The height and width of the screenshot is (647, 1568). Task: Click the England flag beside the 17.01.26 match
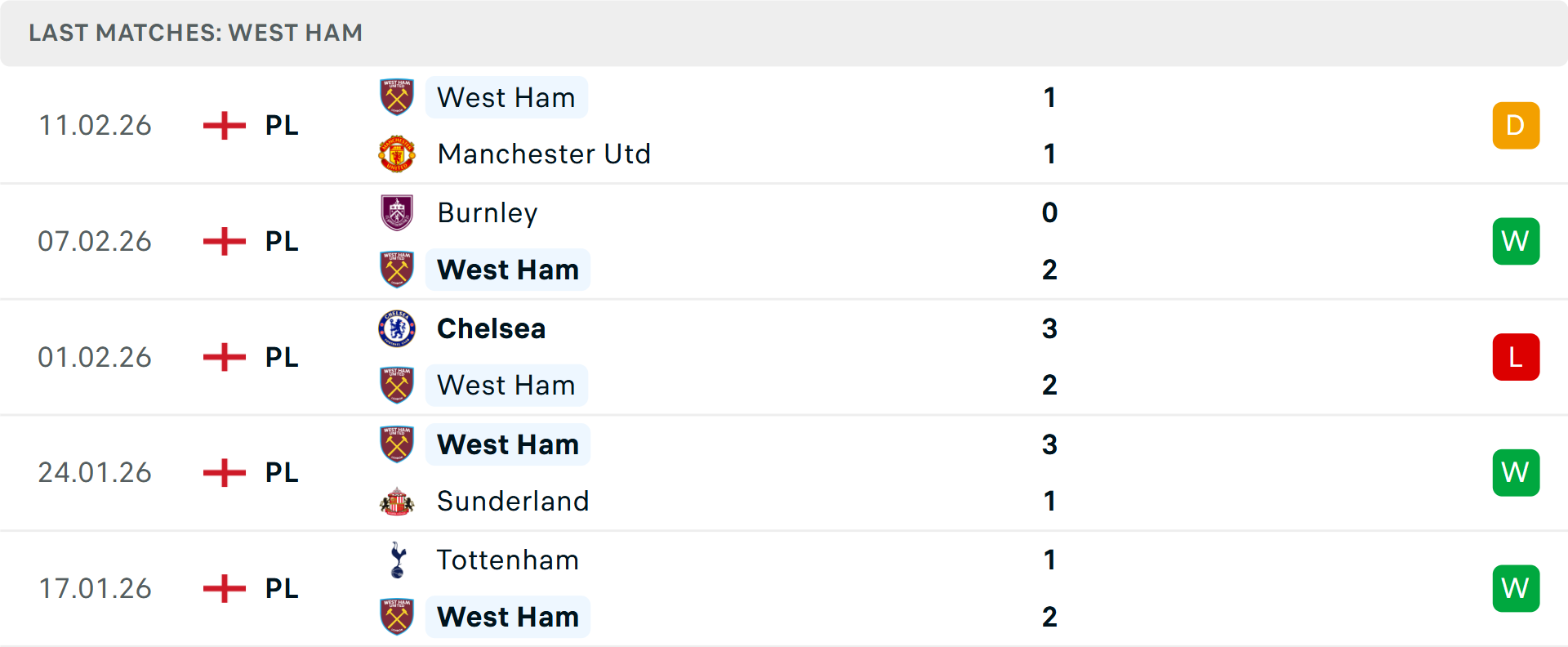[x=223, y=588]
